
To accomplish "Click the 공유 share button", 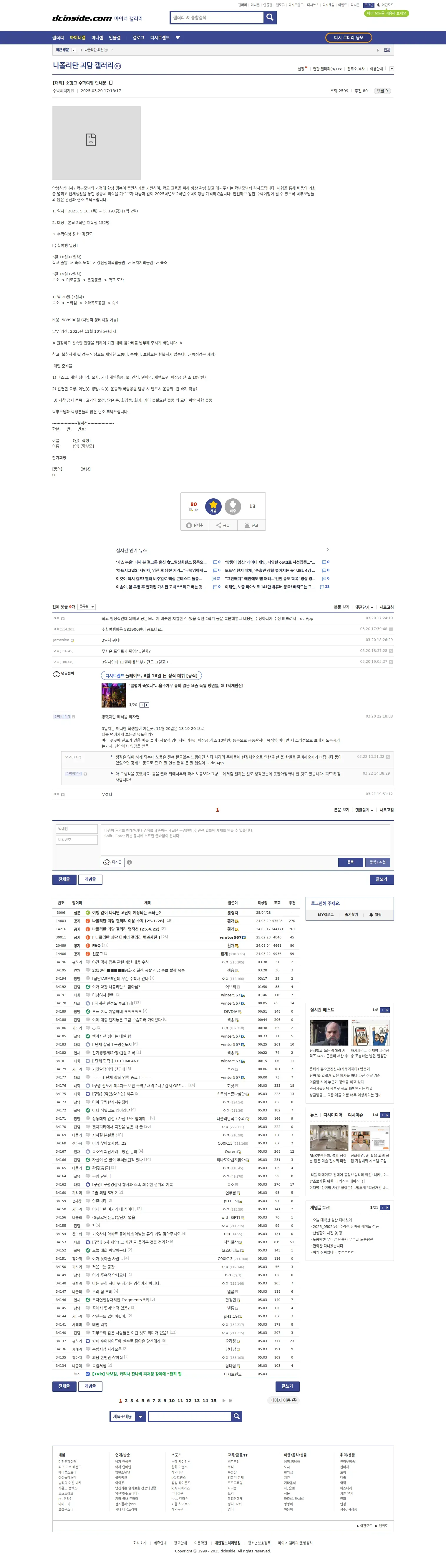I will 223,525.
